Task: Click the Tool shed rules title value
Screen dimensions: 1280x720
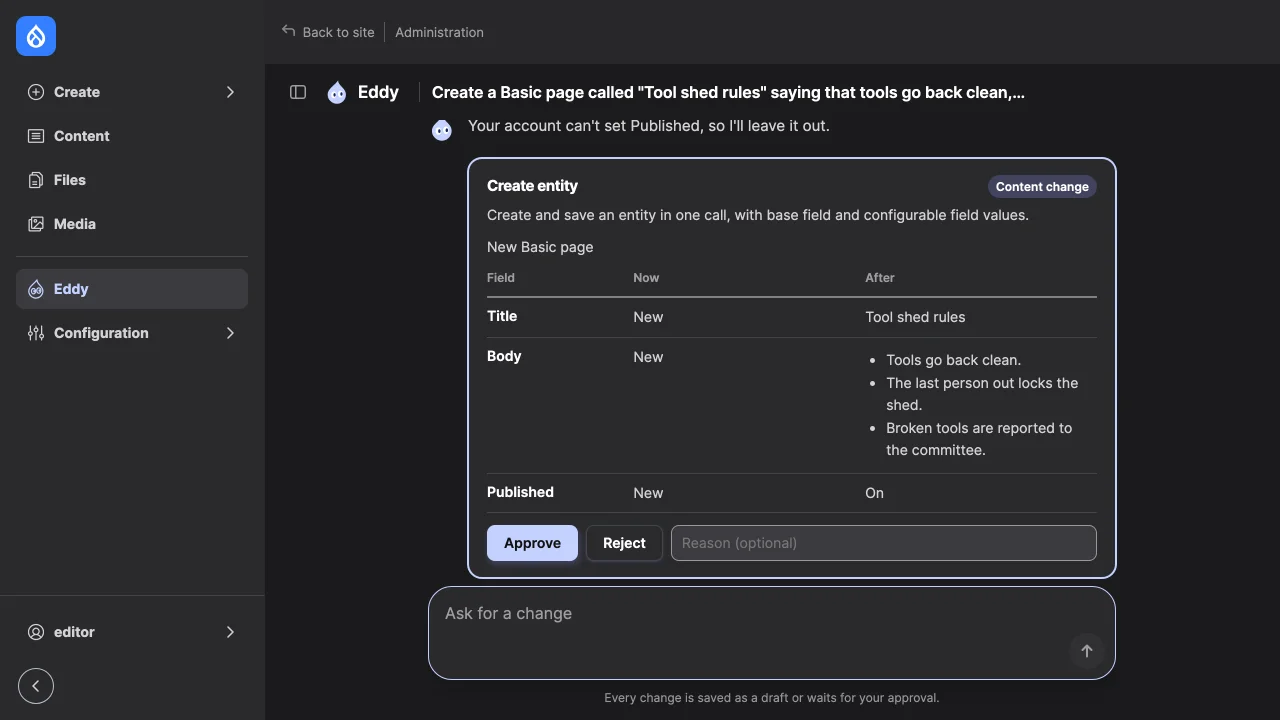Action: tap(915, 317)
